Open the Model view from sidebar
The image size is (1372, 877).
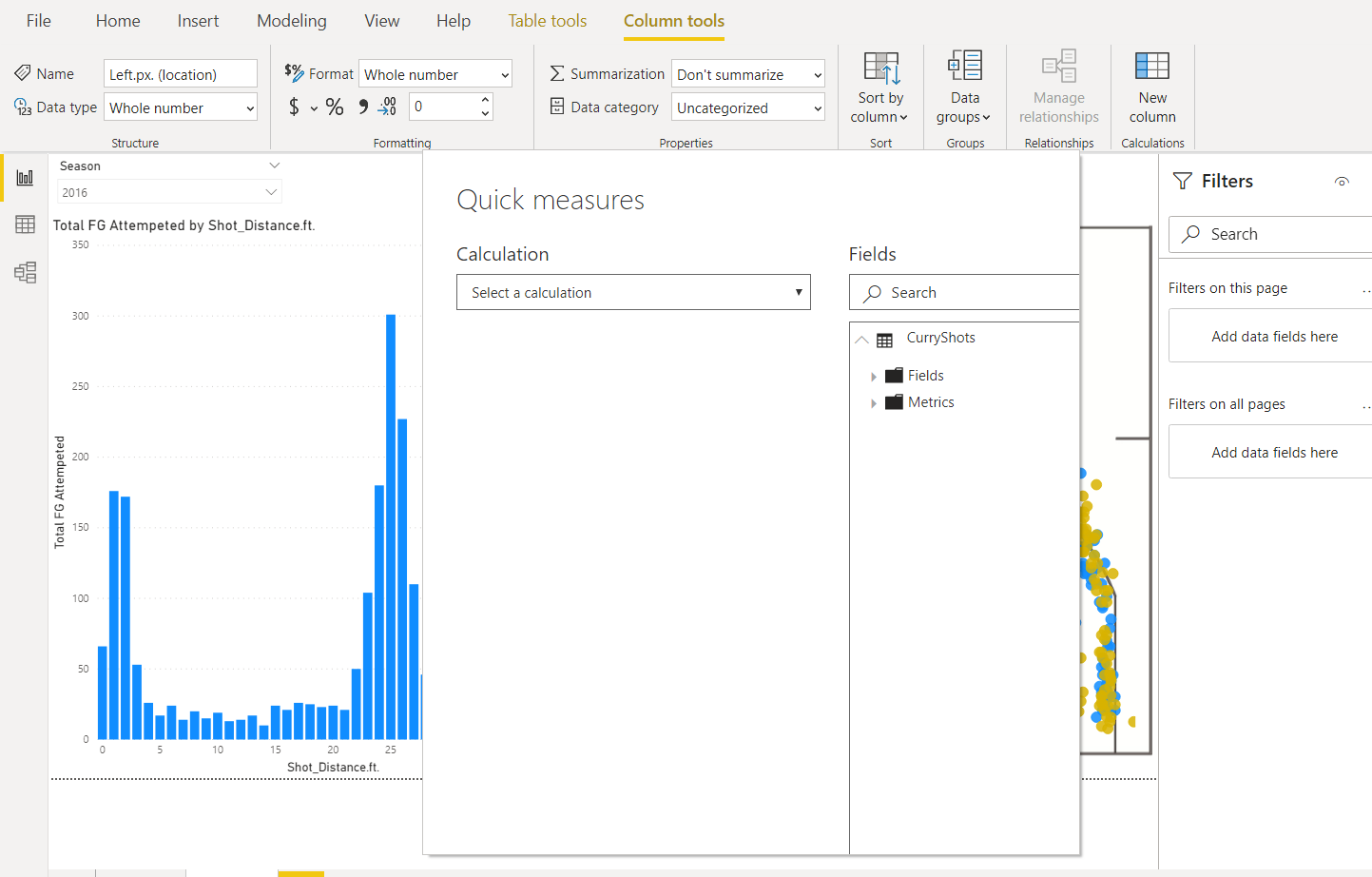25,273
